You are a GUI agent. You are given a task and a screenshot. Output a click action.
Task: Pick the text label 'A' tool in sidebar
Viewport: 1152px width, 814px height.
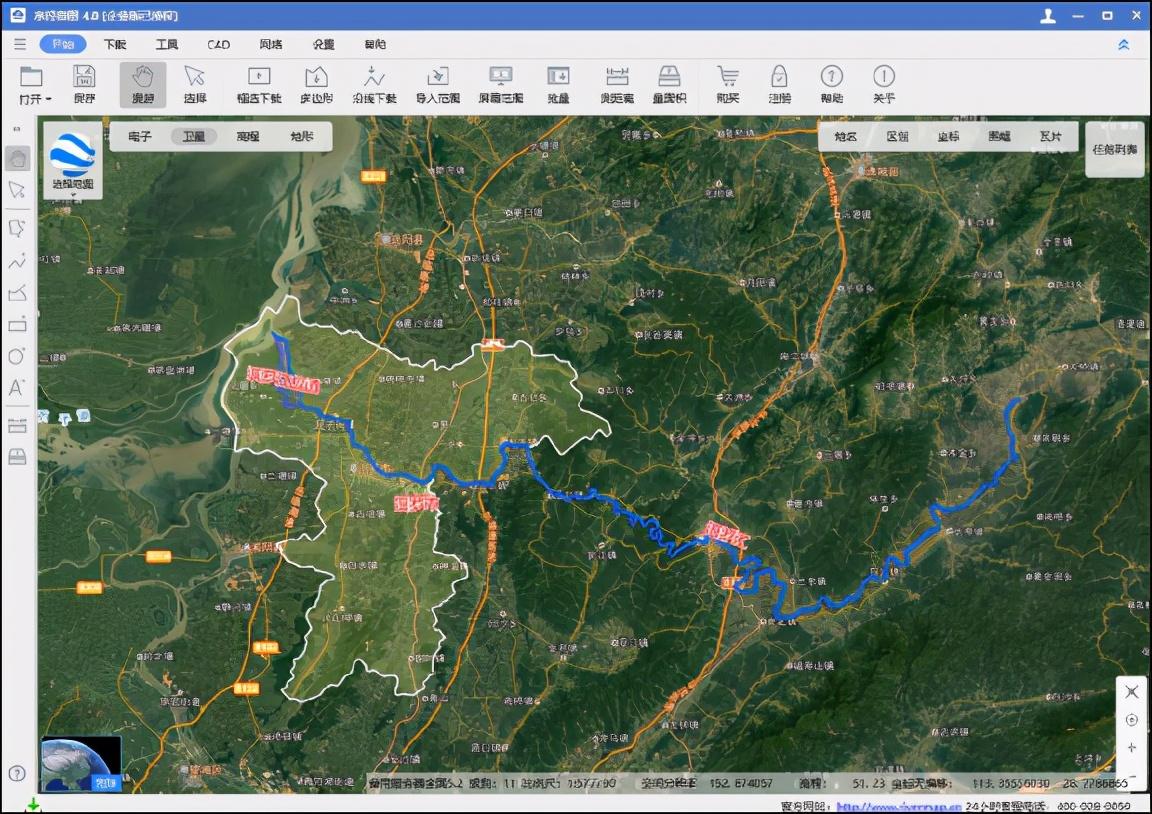coord(16,388)
